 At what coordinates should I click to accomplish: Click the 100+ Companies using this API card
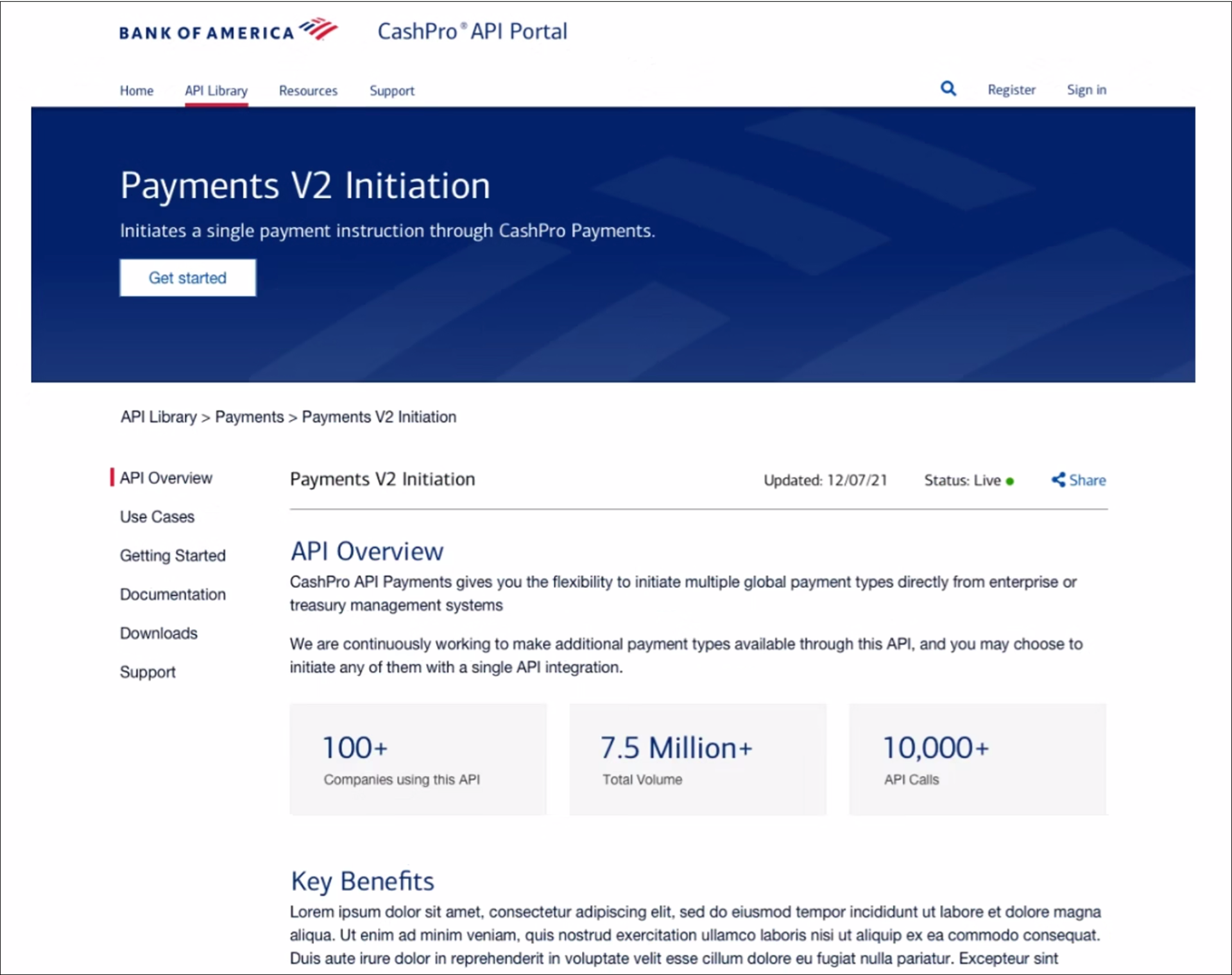(418, 759)
